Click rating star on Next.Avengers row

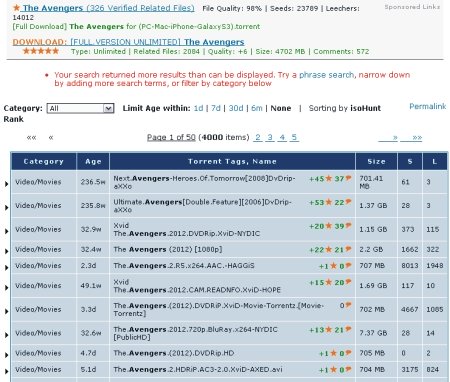point(329,178)
